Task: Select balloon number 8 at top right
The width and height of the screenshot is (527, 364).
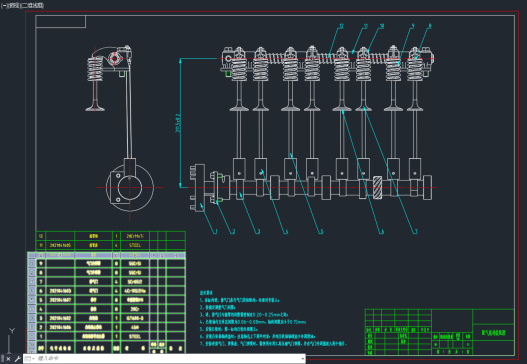Action: [x=430, y=26]
